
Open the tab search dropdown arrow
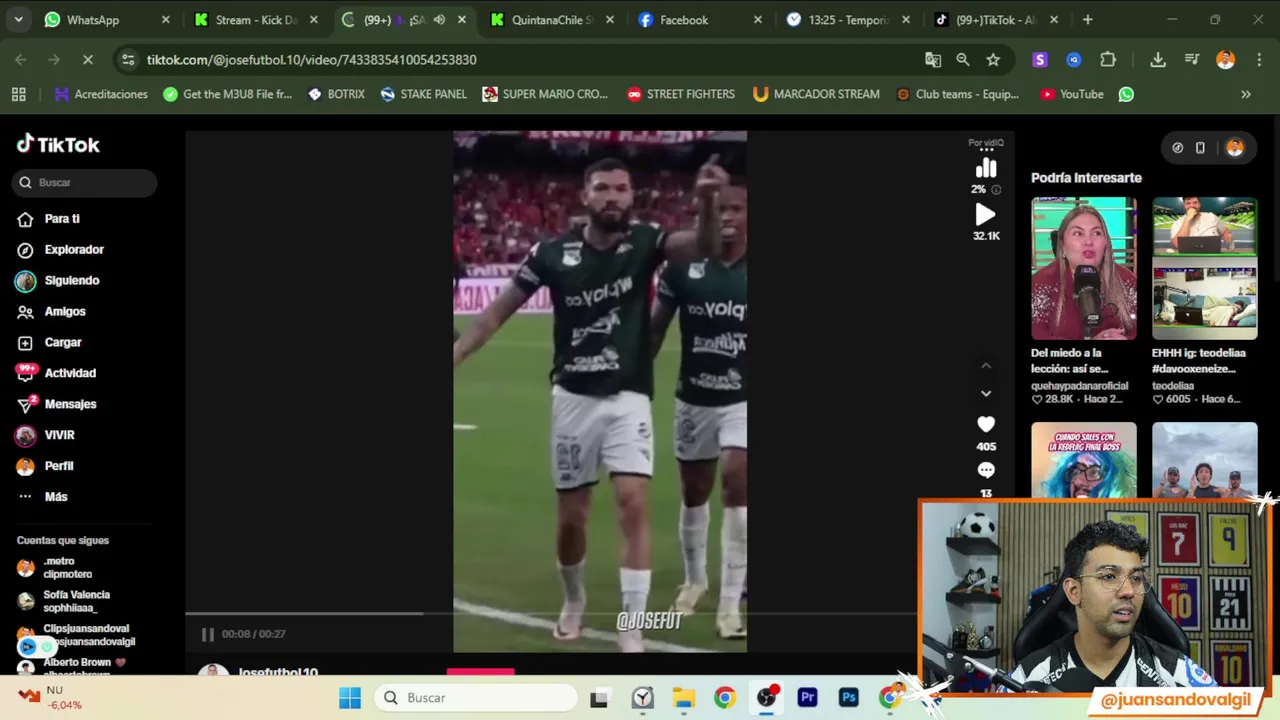(x=18, y=20)
